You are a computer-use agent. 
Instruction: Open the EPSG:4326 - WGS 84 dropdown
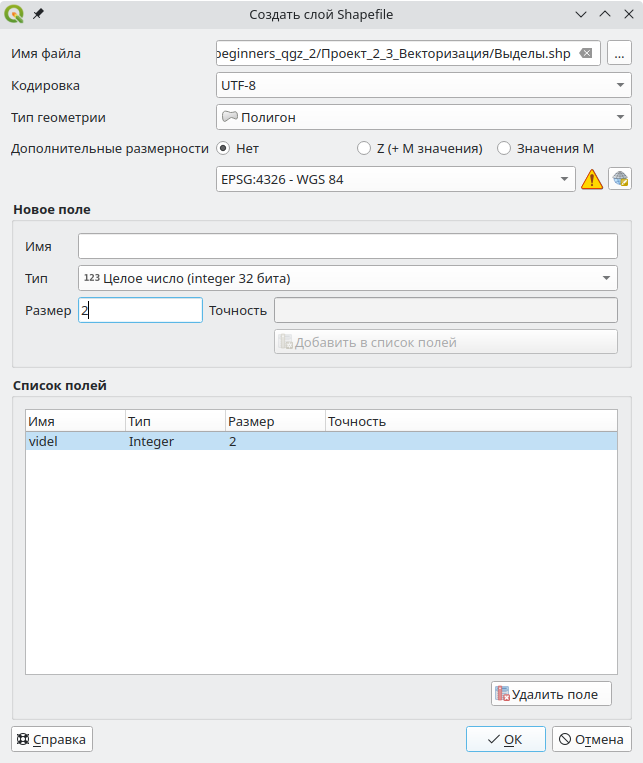coord(396,179)
